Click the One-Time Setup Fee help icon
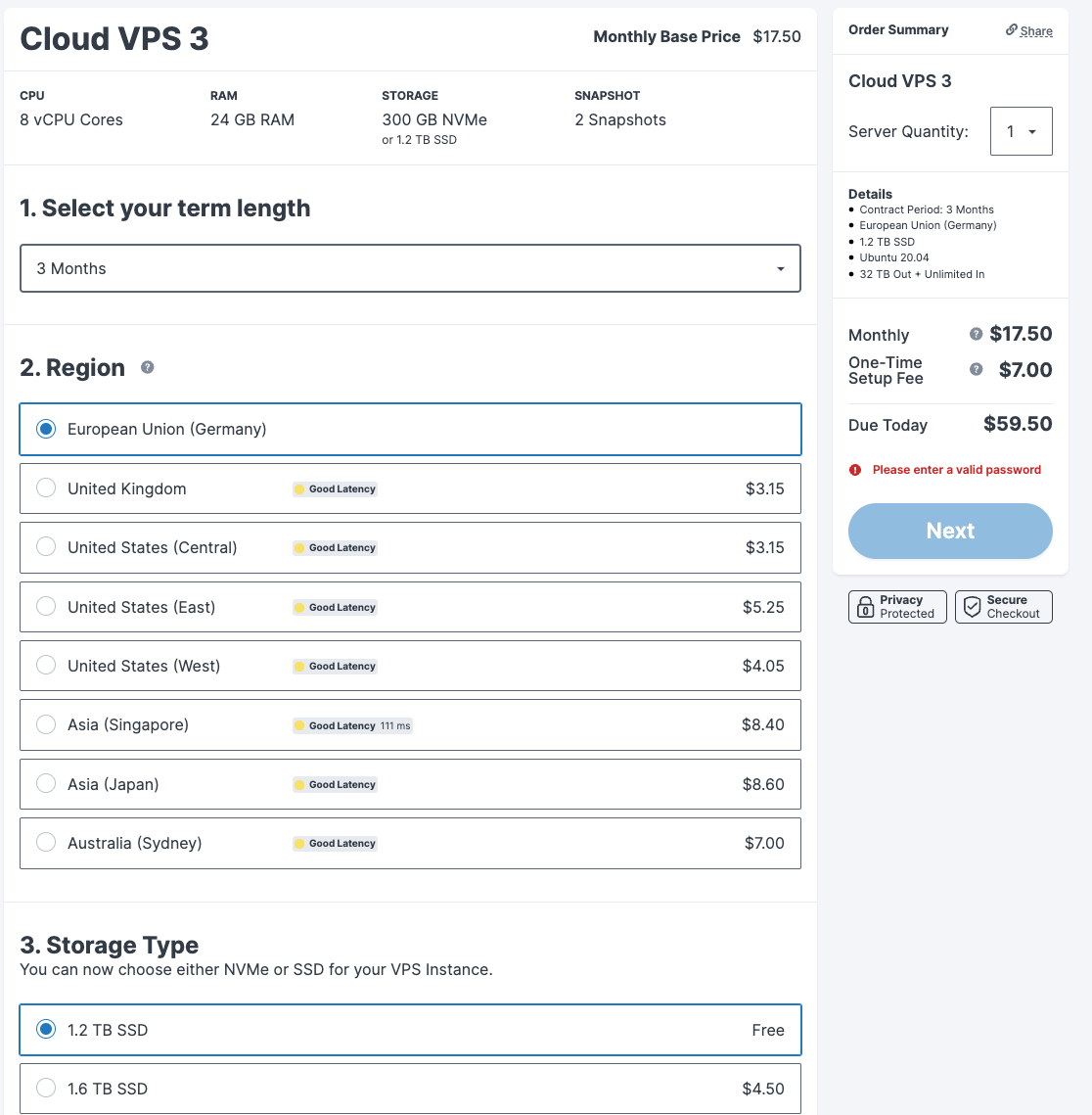The height and width of the screenshot is (1115, 1092). pyautogui.click(x=977, y=370)
